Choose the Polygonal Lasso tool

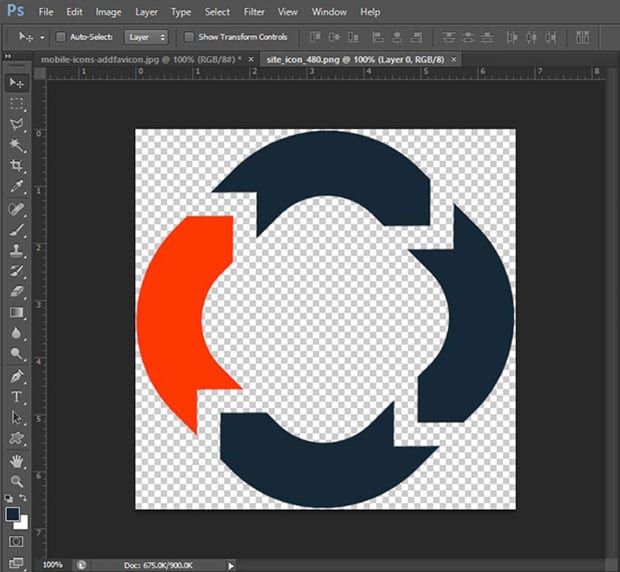16,125
